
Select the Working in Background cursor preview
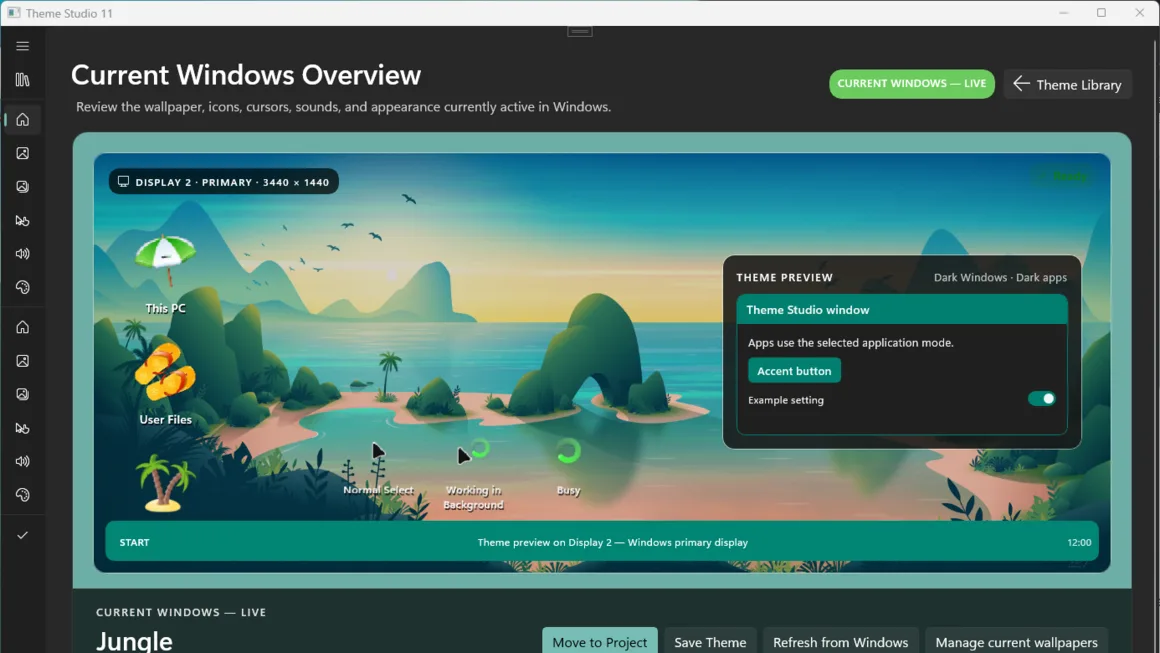(x=473, y=451)
